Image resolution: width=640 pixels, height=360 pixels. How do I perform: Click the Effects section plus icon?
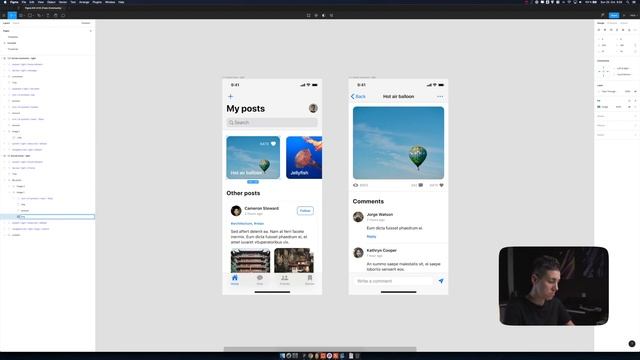[635, 125]
